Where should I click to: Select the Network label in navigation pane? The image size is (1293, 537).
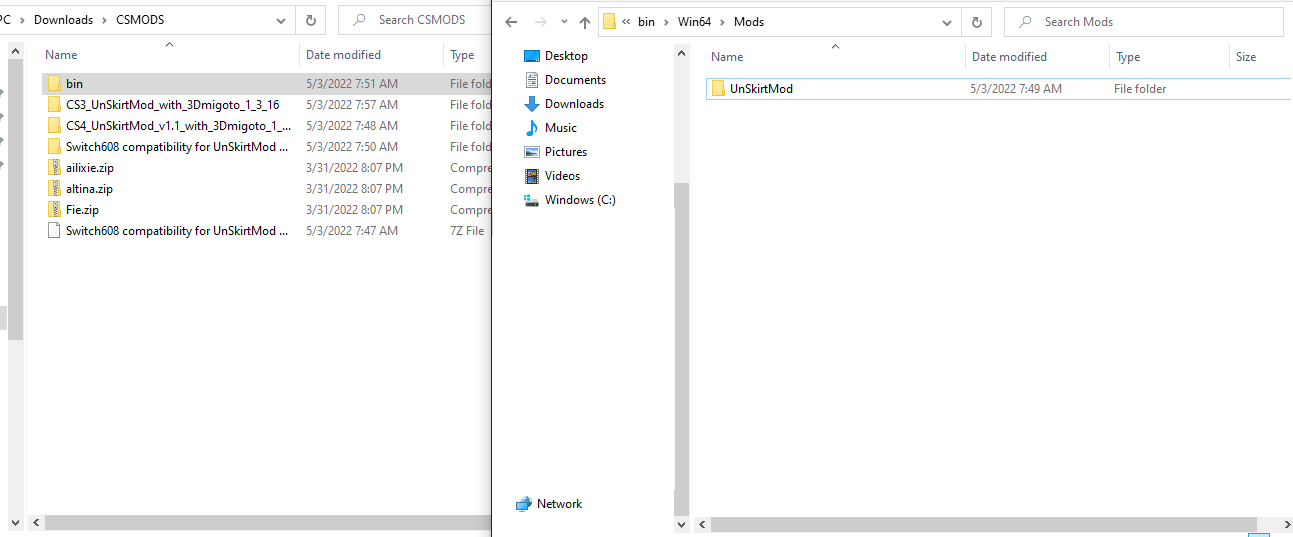click(559, 504)
